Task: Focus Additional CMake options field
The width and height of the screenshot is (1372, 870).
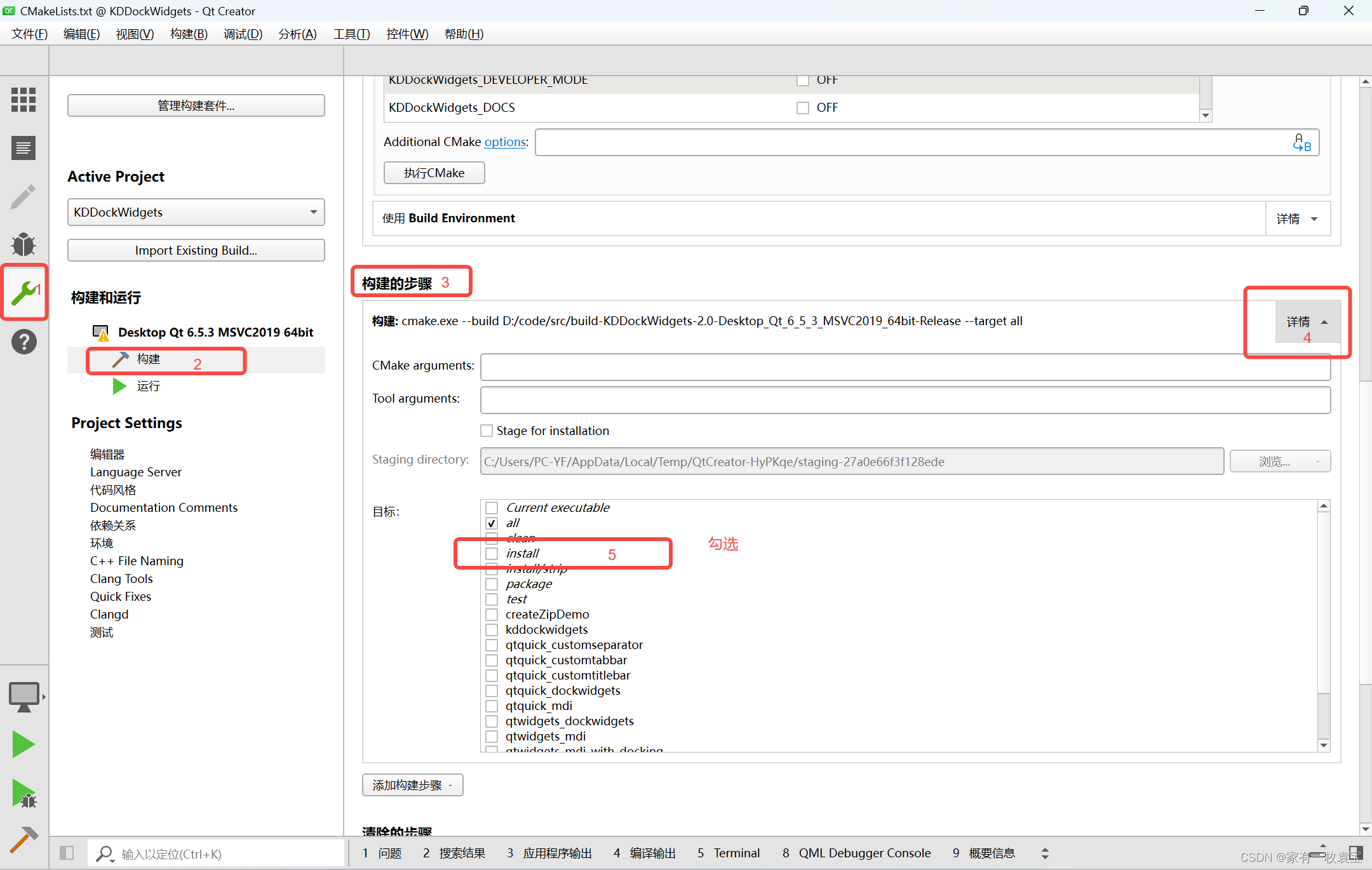Action: click(927, 142)
